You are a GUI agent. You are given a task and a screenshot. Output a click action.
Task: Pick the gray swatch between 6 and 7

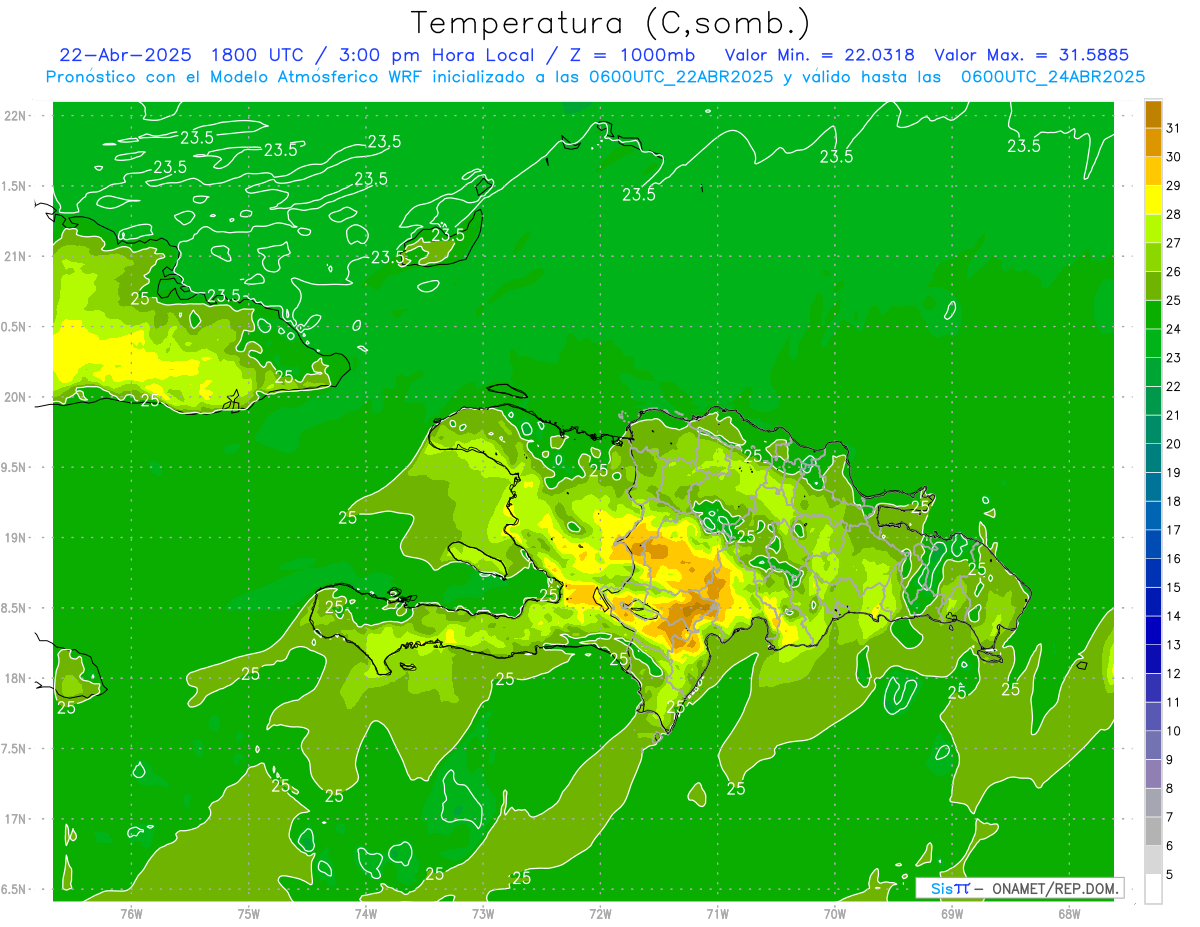pyautogui.click(x=1153, y=831)
